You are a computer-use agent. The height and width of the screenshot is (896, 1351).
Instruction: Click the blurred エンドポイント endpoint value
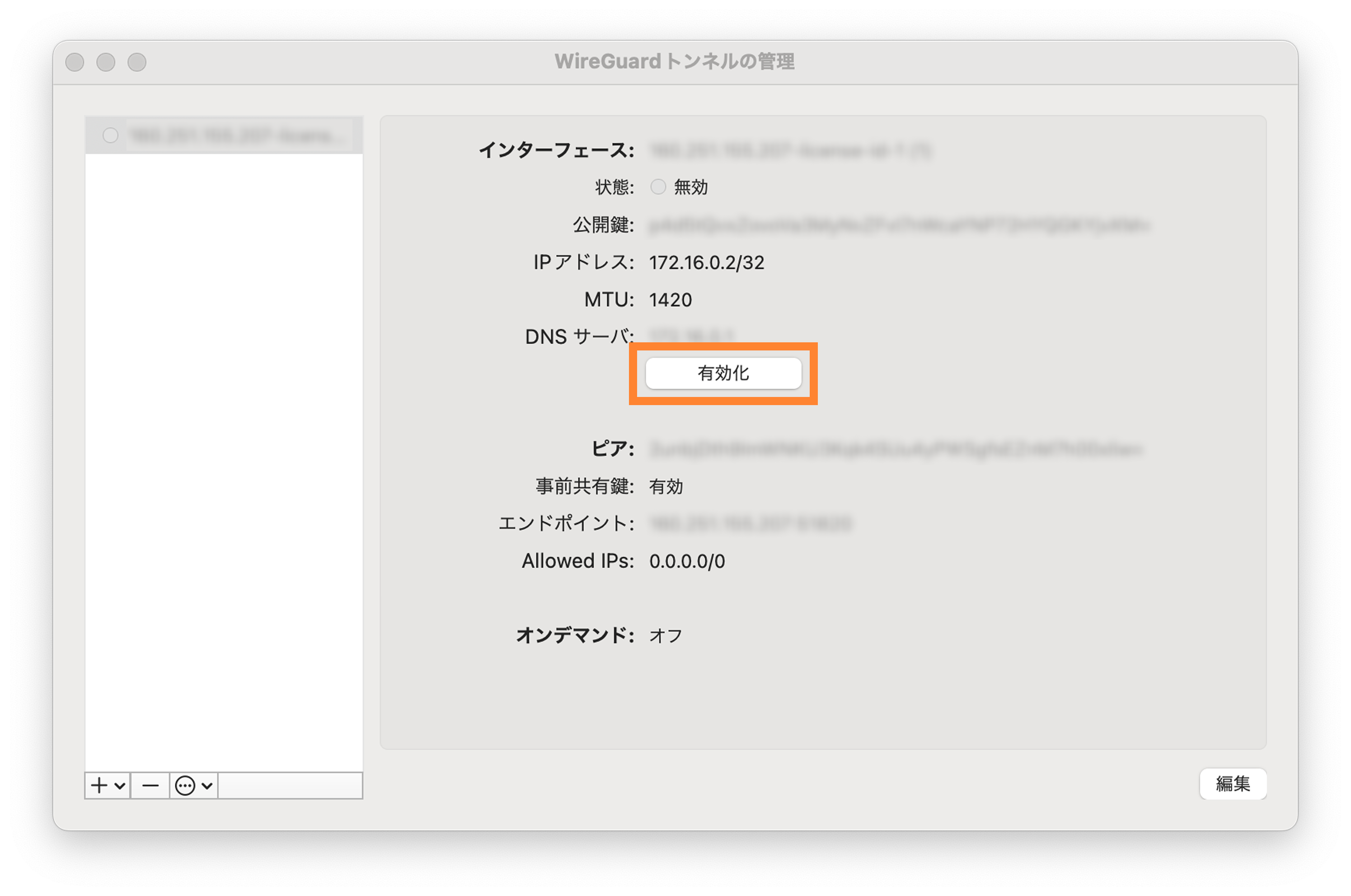pos(751,523)
